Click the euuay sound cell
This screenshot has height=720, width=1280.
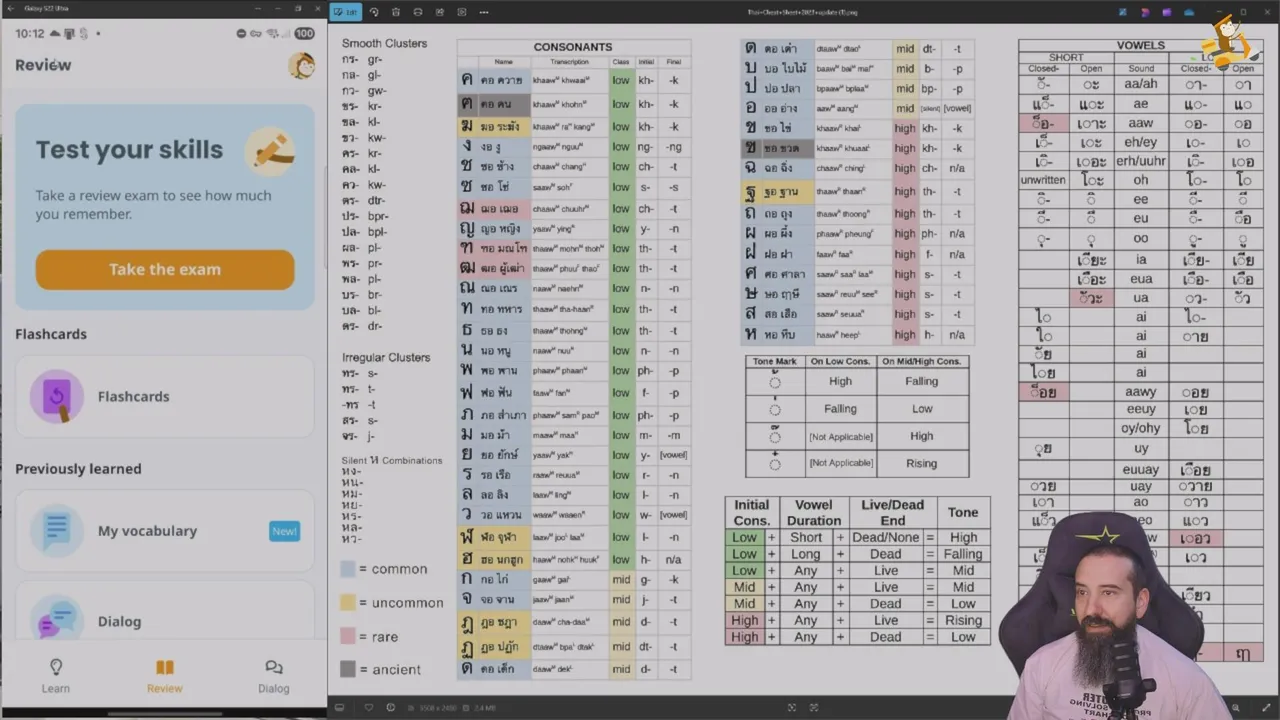(1141, 469)
